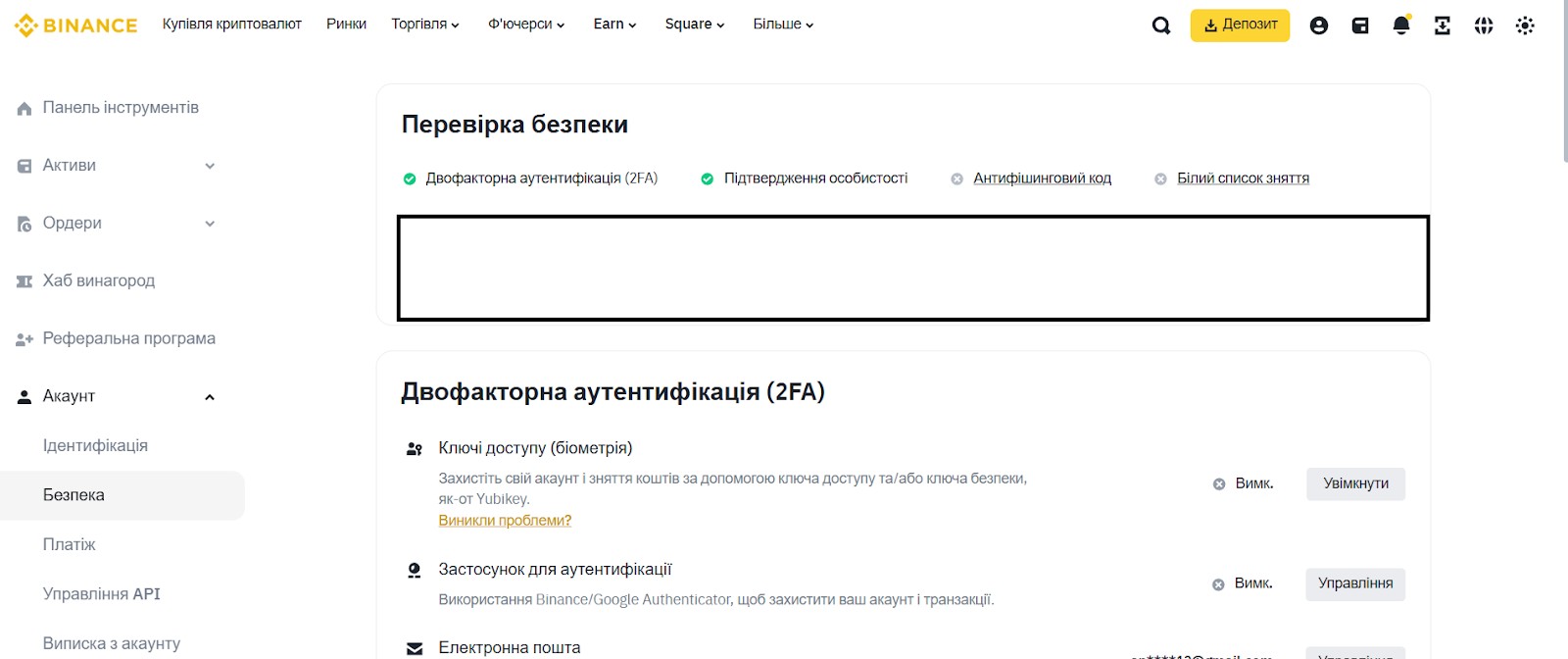This screenshot has width=1568, height=659.
Task: Click grey cross icon beside Білий список зняття
Action: [x=1160, y=178]
